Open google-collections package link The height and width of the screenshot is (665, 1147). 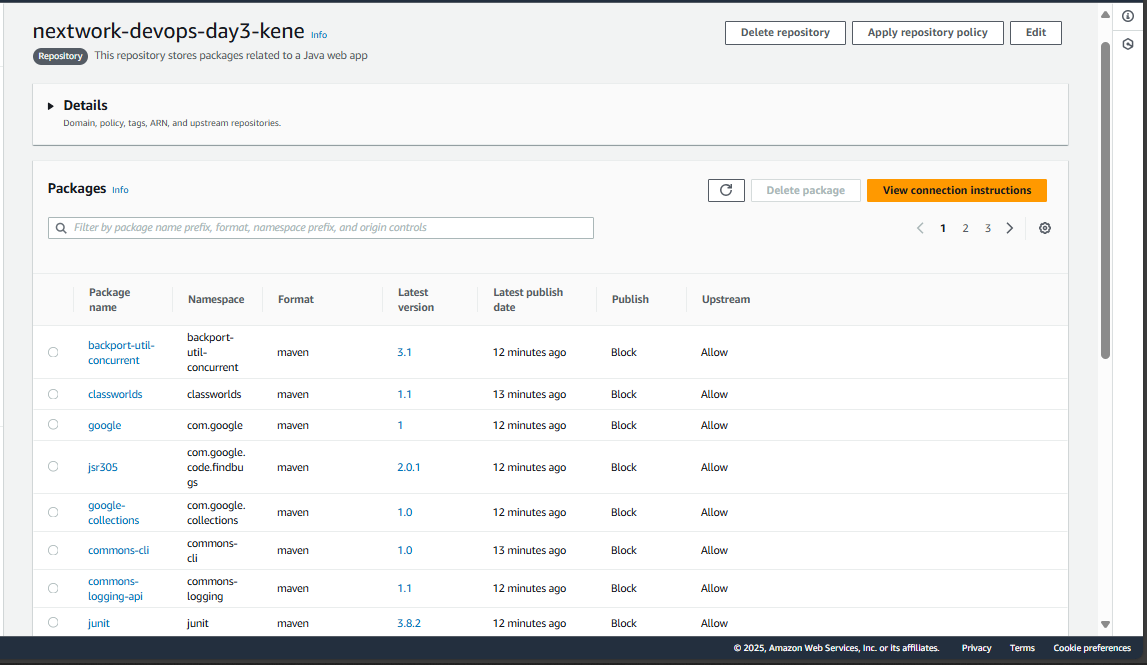point(113,513)
